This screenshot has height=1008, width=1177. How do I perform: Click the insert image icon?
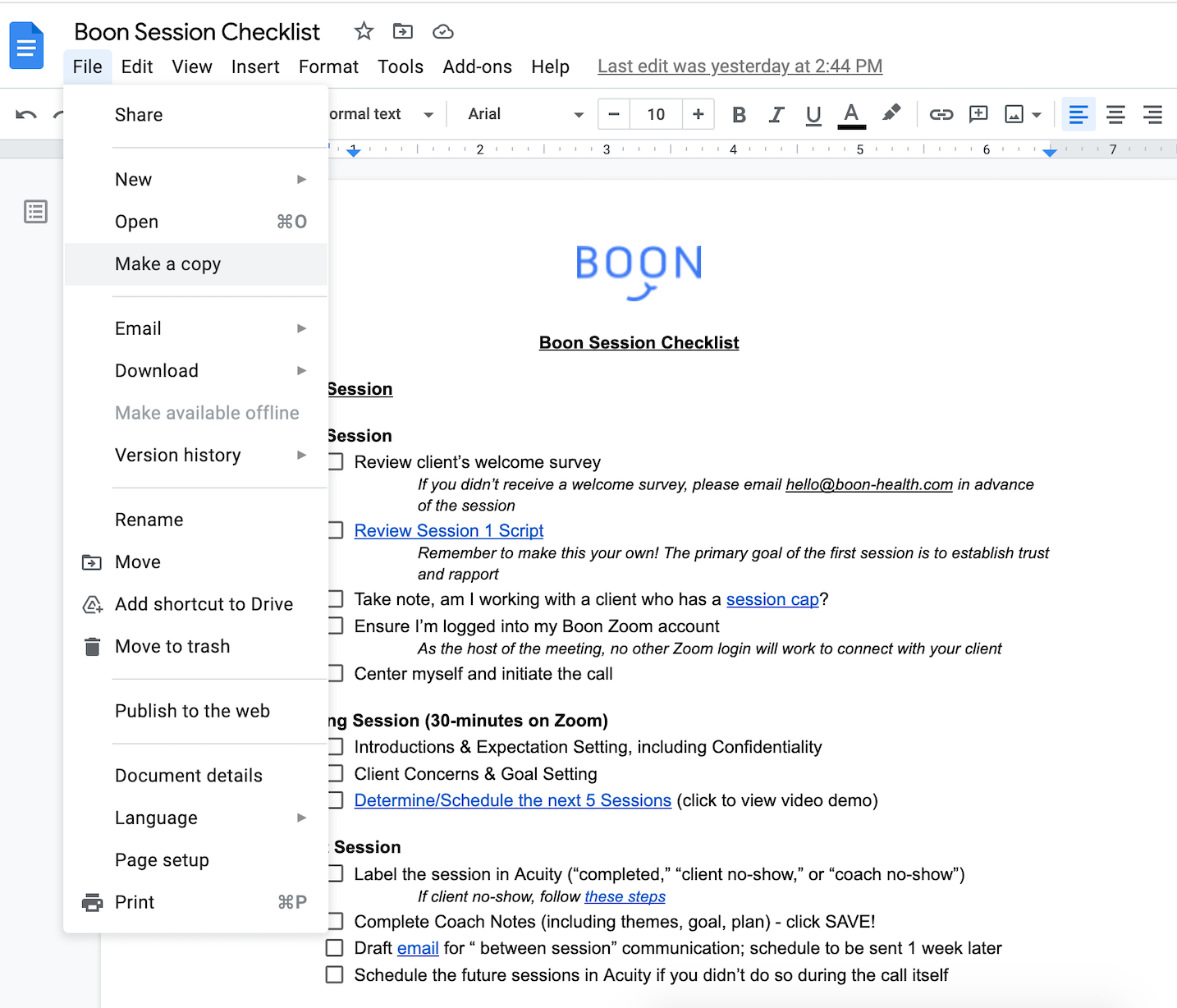pos(1014,115)
